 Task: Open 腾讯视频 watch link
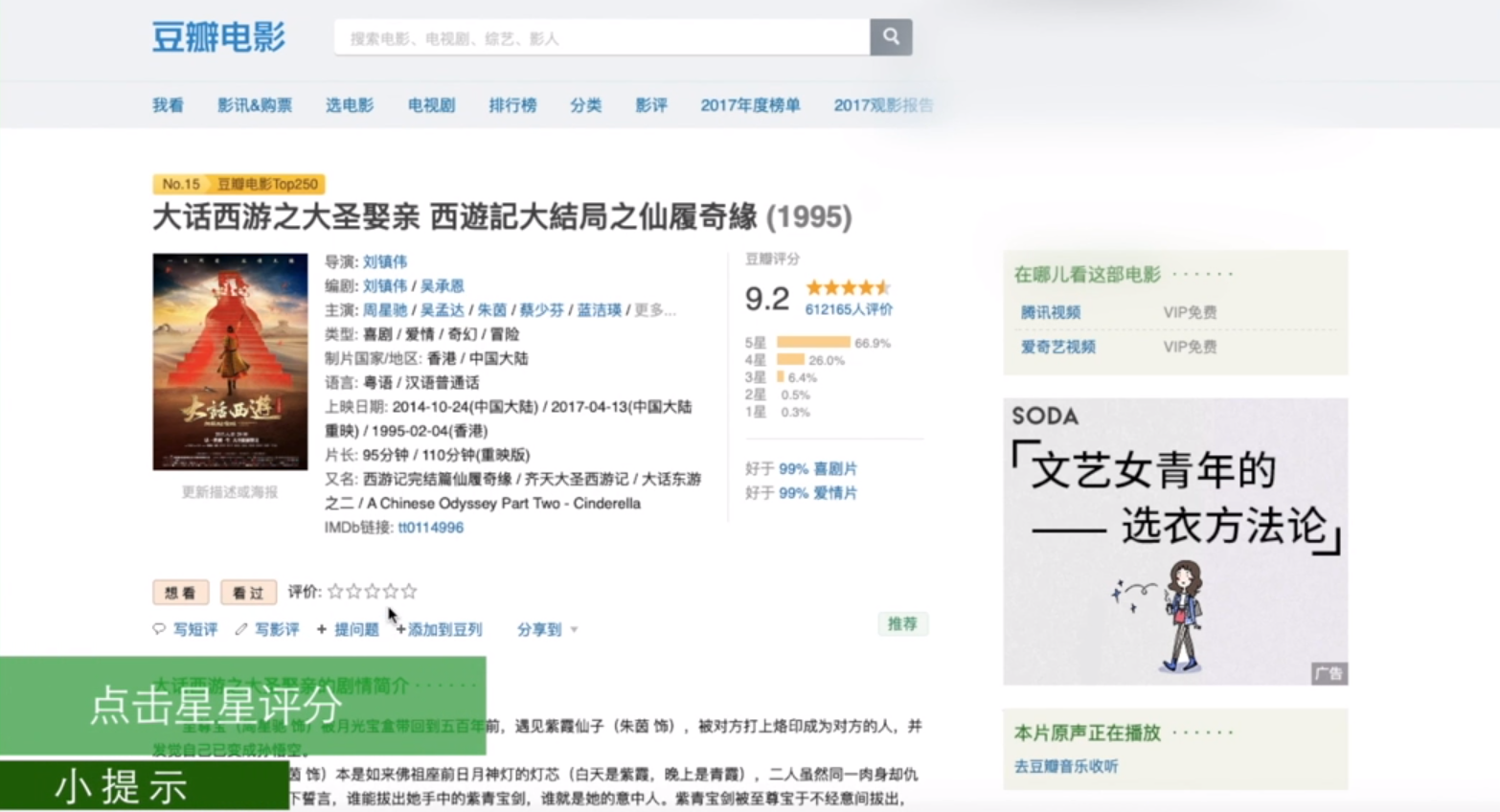(1051, 312)
